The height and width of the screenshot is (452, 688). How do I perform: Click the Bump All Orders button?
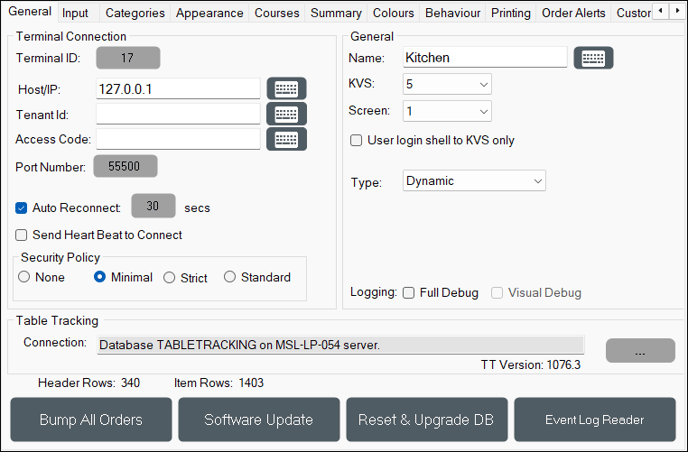click(x=91, y=420)
